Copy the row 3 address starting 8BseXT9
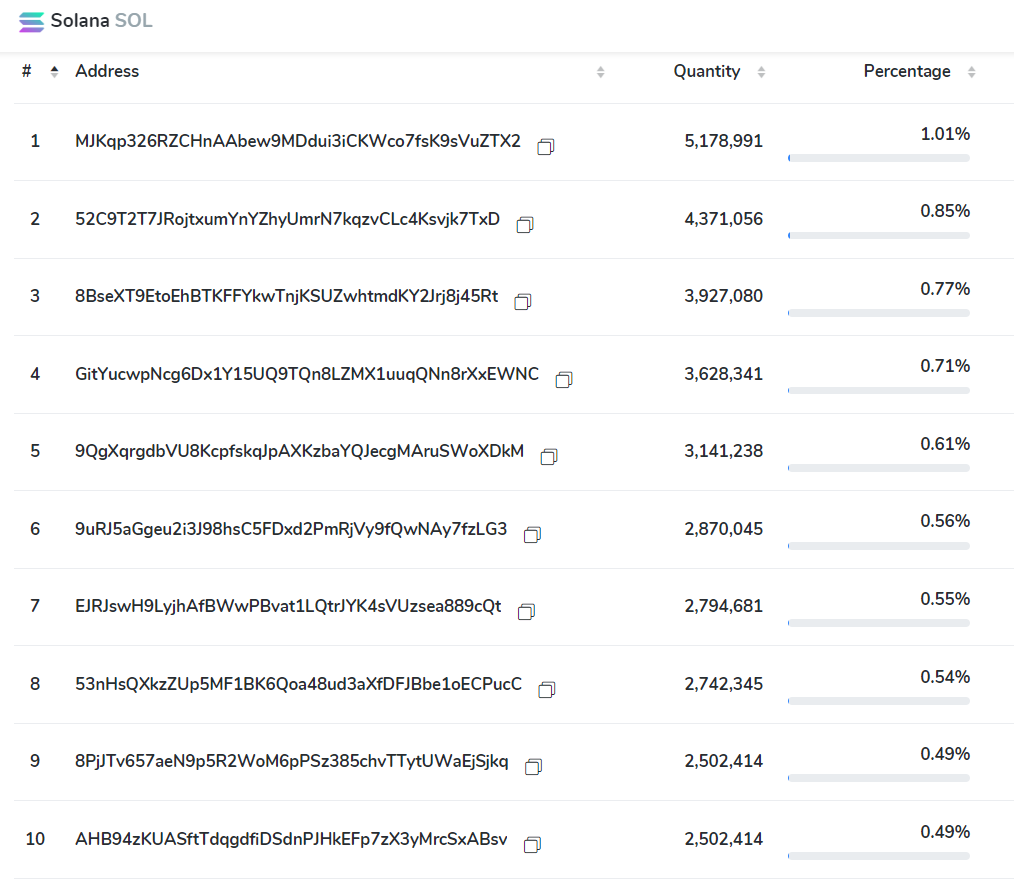 point(523,302)
